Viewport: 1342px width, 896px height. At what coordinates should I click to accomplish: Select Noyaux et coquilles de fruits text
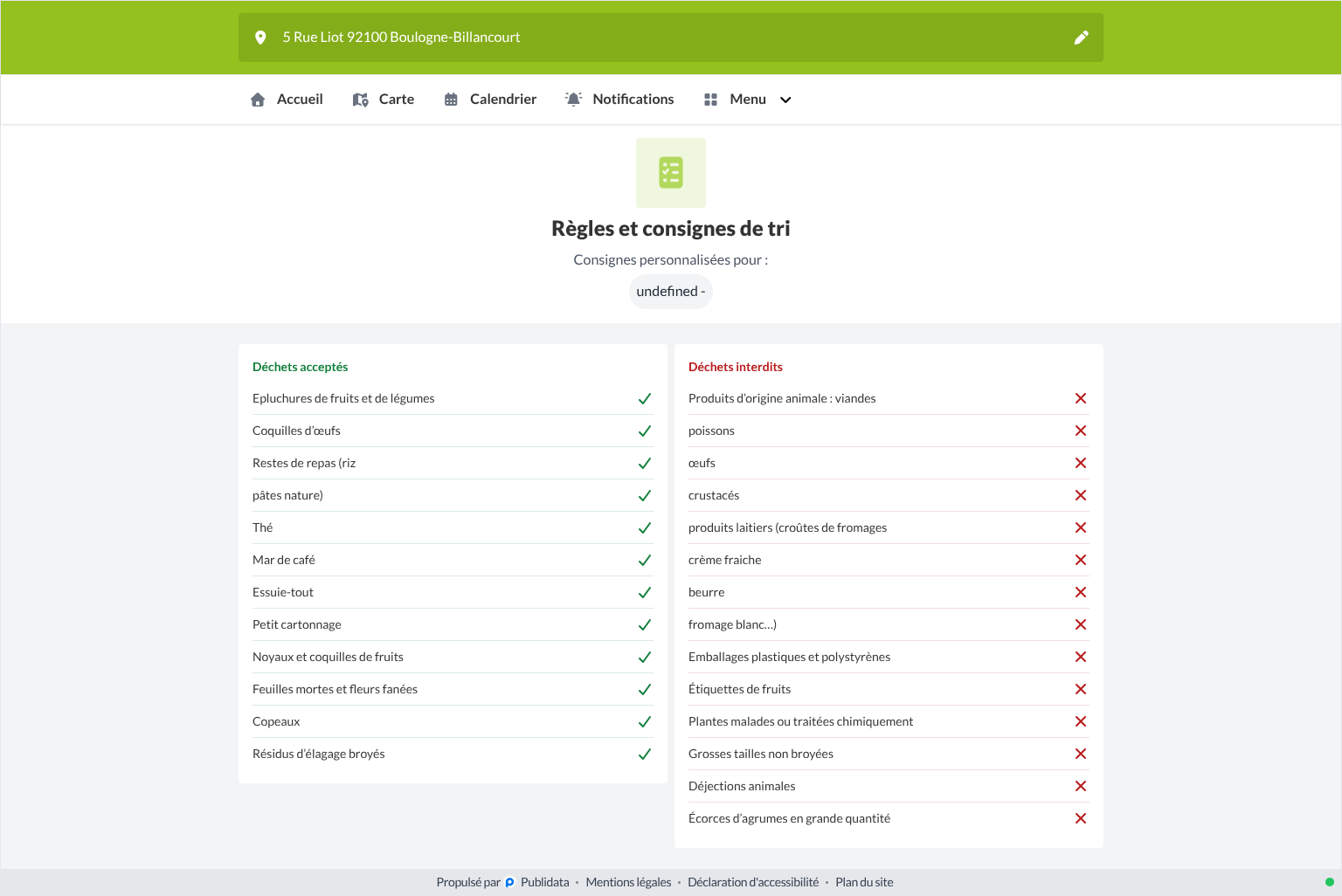click(x=328, y=657)
